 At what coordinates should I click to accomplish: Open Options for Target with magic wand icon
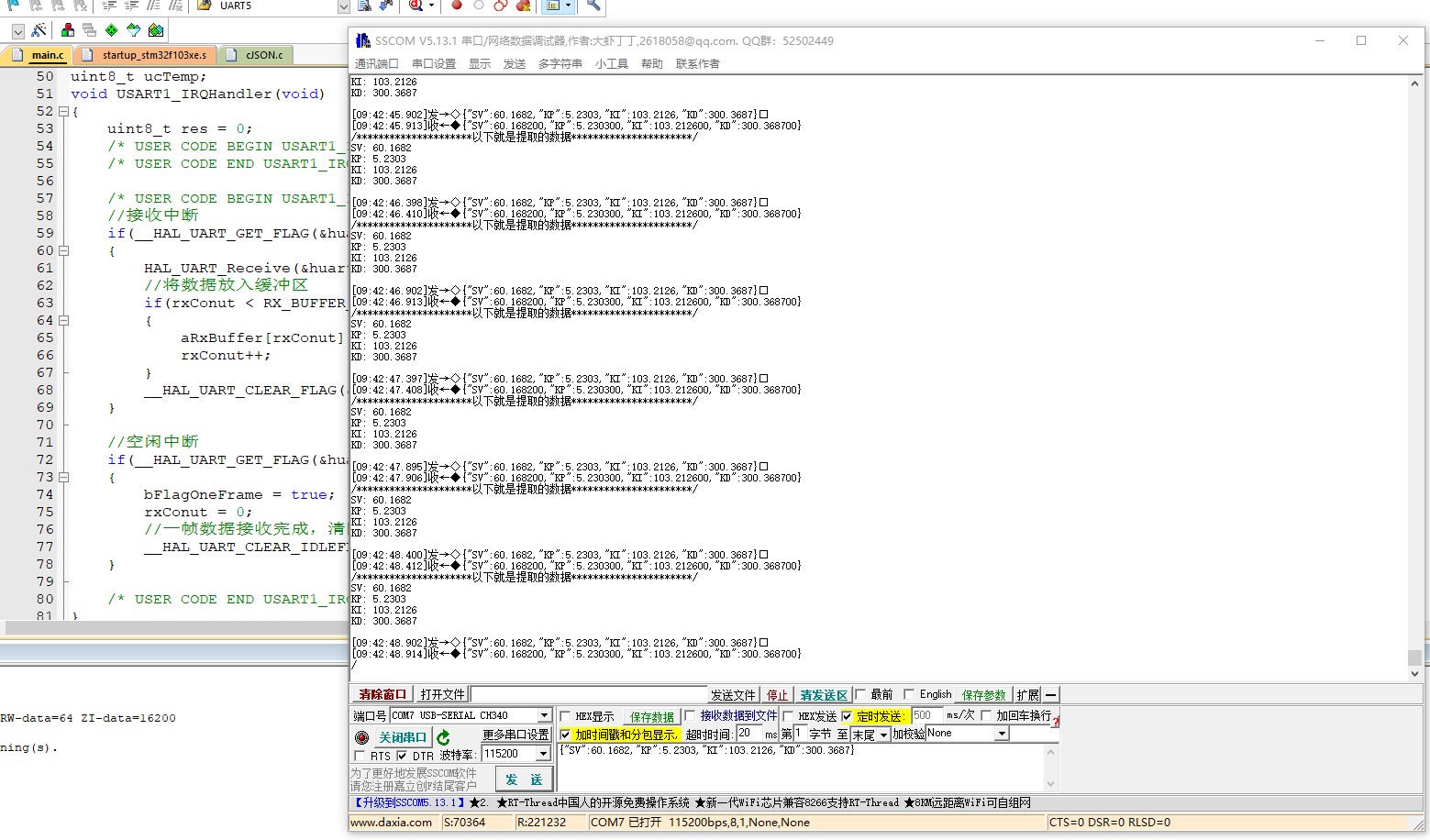click(x=37, y=29)
